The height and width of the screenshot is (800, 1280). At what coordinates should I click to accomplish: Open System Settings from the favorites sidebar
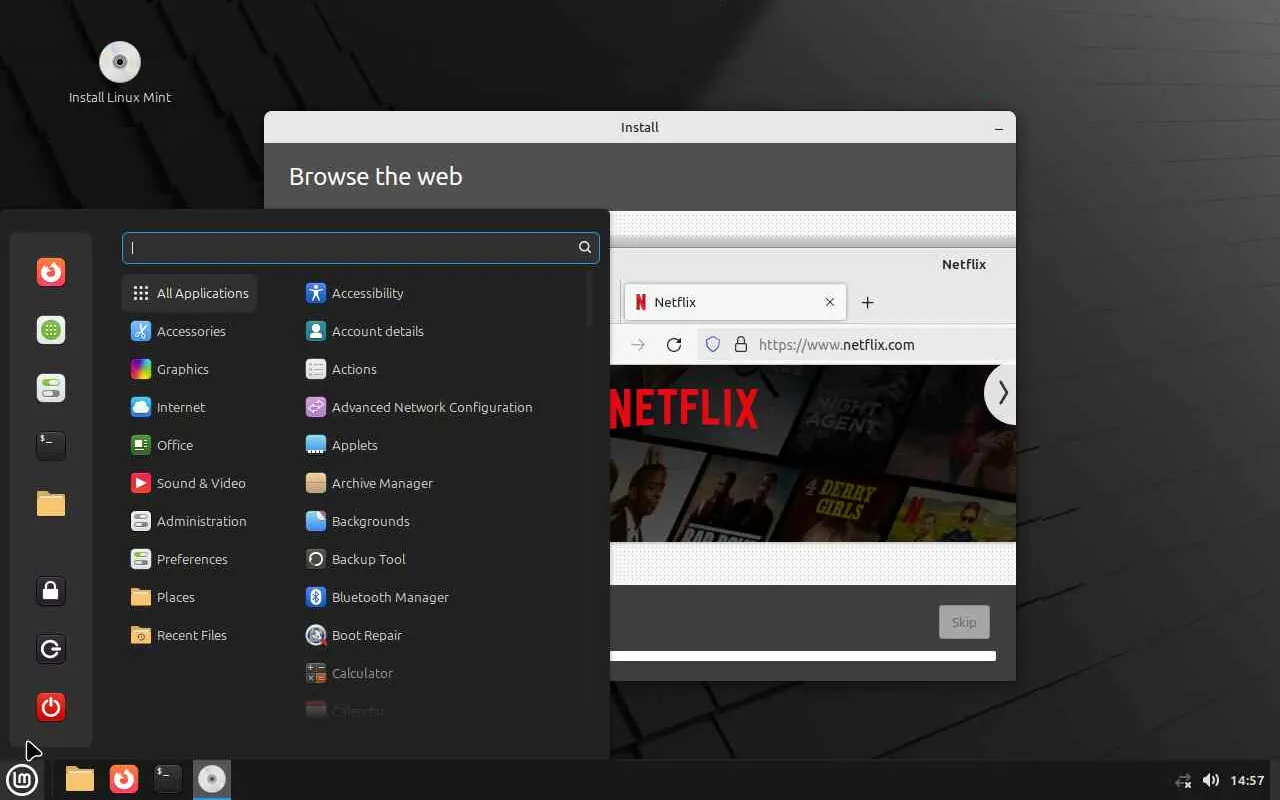pyautogui.click(x=51, y=388)
